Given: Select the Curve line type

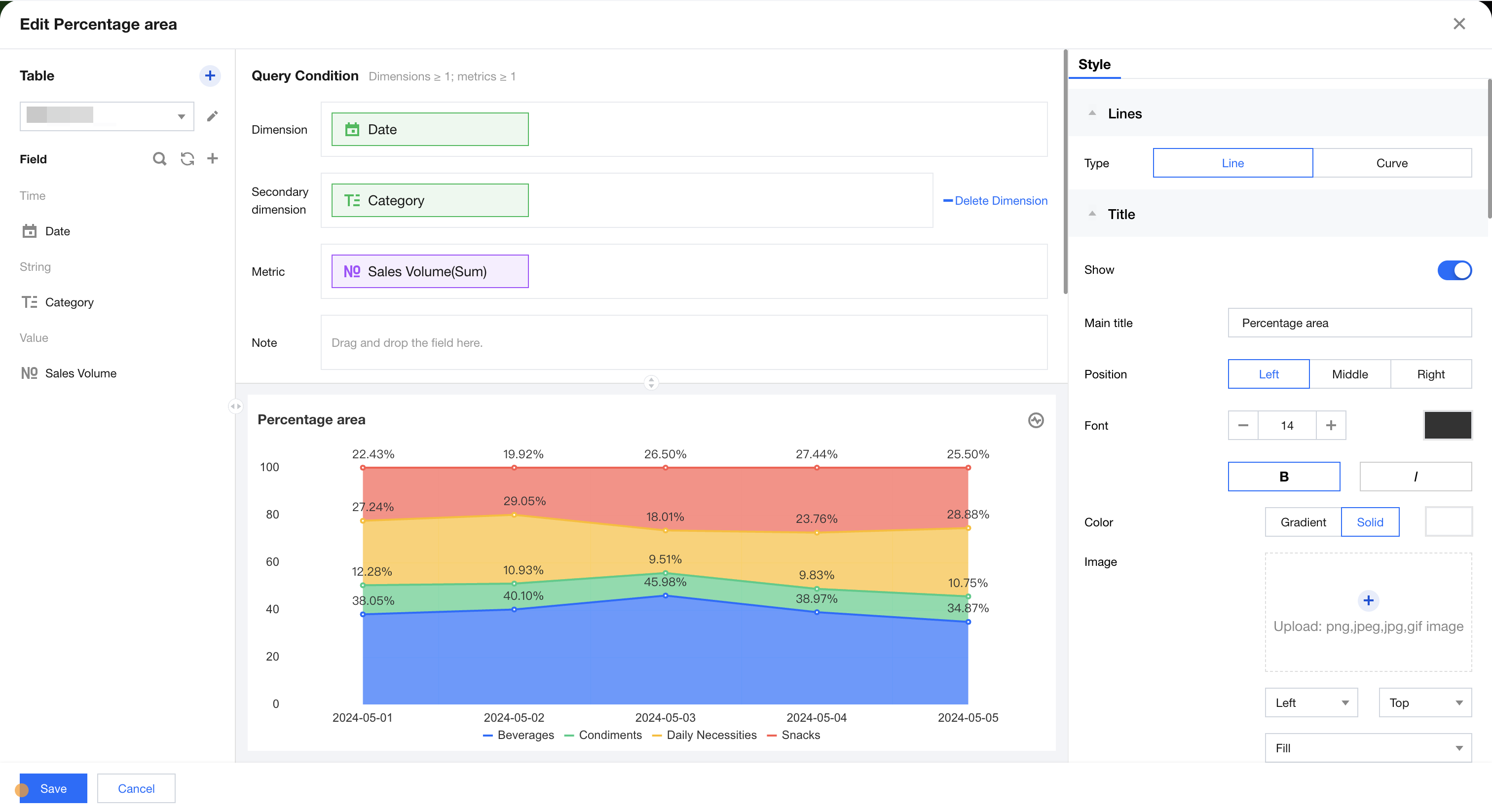Looking at the screenshot, I should pos(1391,163).
